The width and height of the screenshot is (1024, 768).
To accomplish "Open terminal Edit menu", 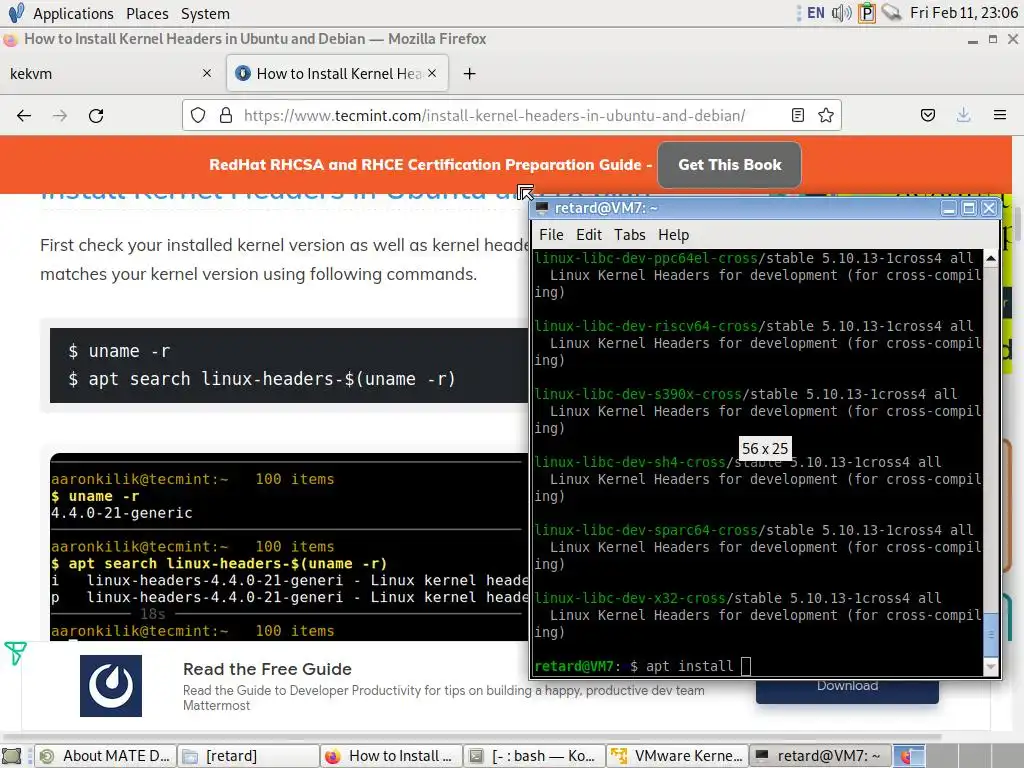I will click(x=588, y=234).
